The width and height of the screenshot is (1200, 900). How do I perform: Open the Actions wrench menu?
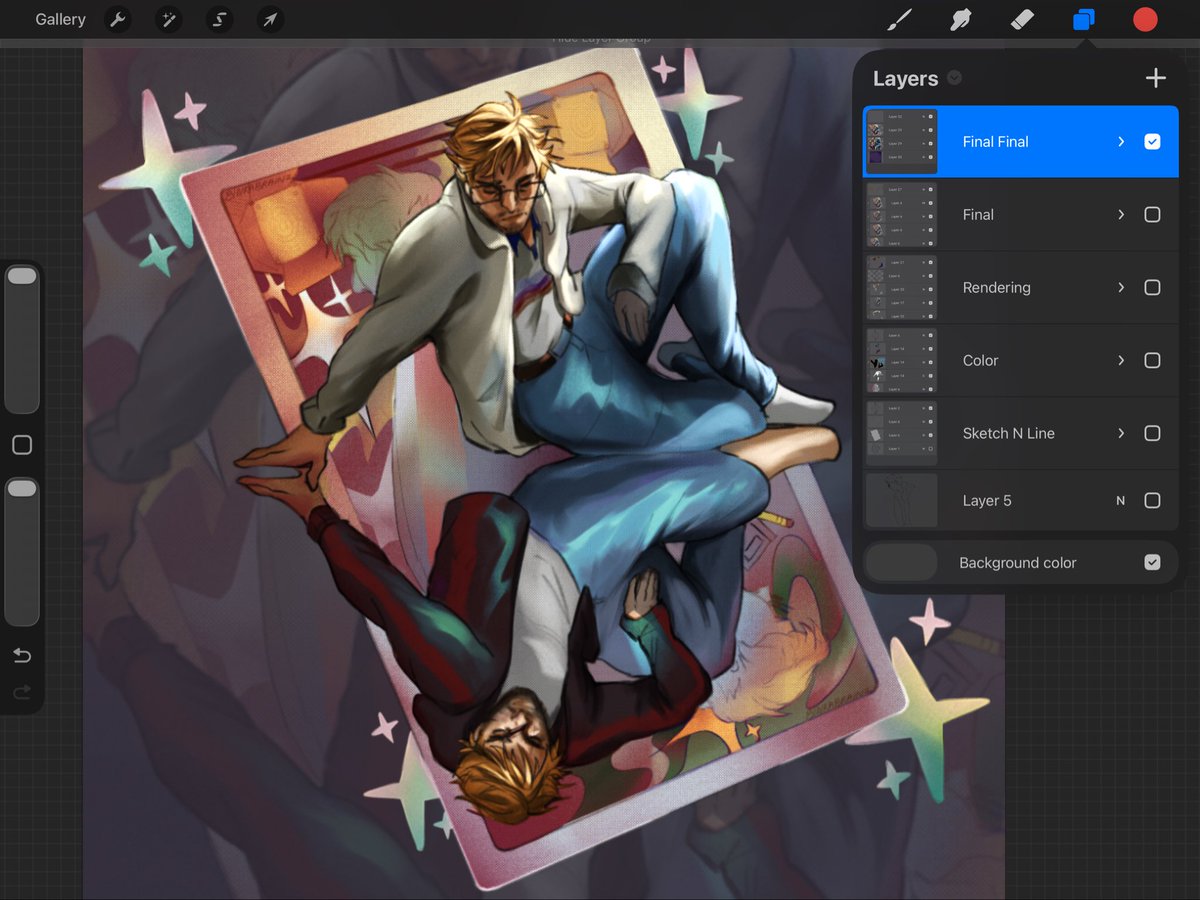[118, 19]
